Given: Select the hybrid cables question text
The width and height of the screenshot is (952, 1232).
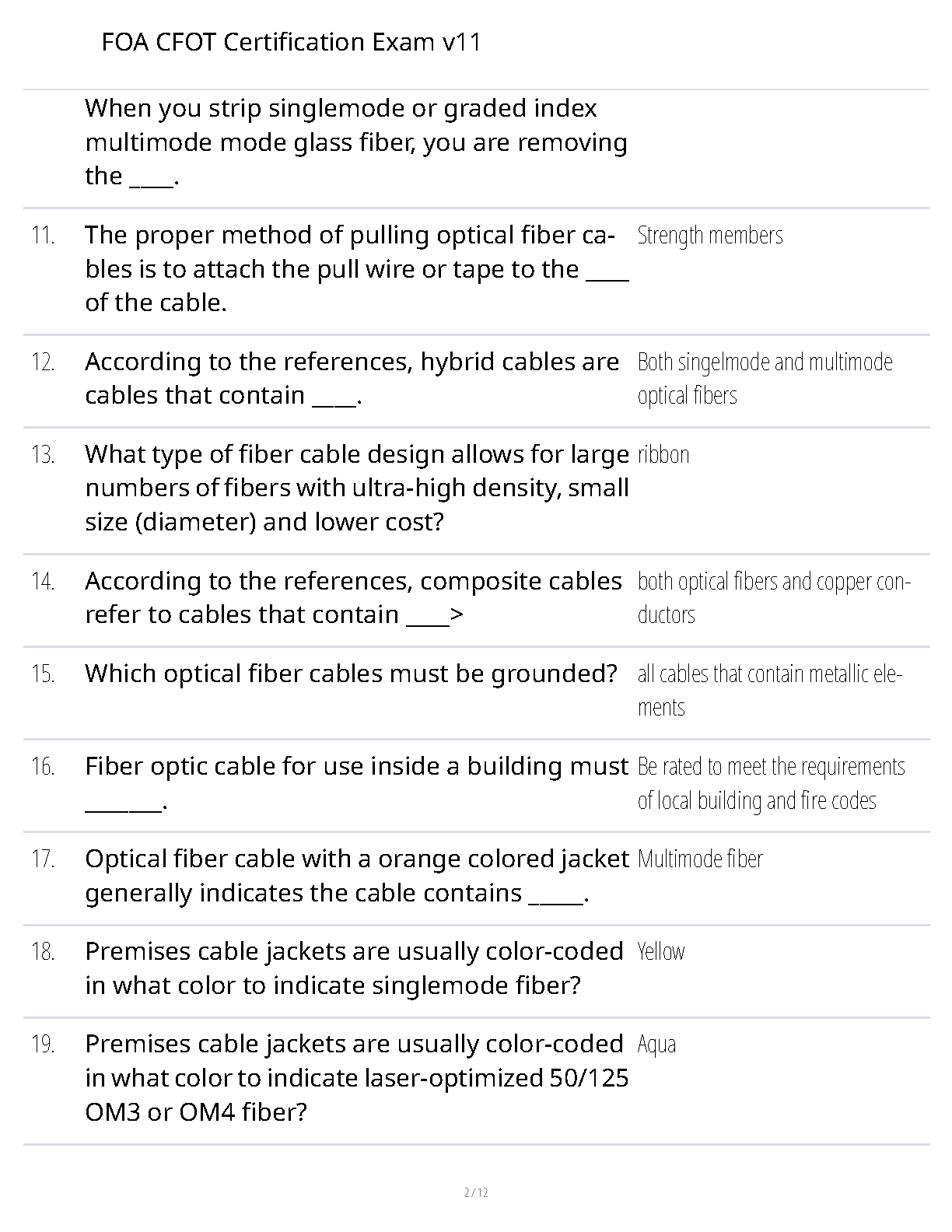Looking at the screenshot, I should pyautogui.click(x=352, y=378).
